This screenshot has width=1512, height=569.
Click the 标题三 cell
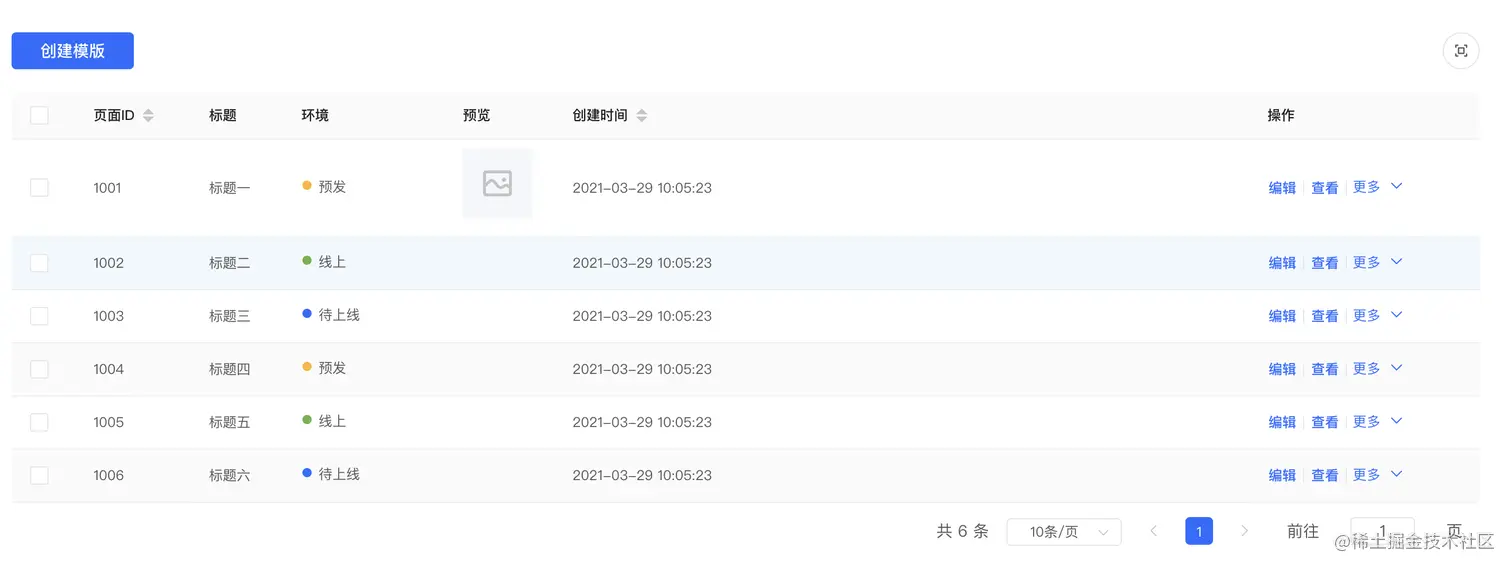coord(230,316)
